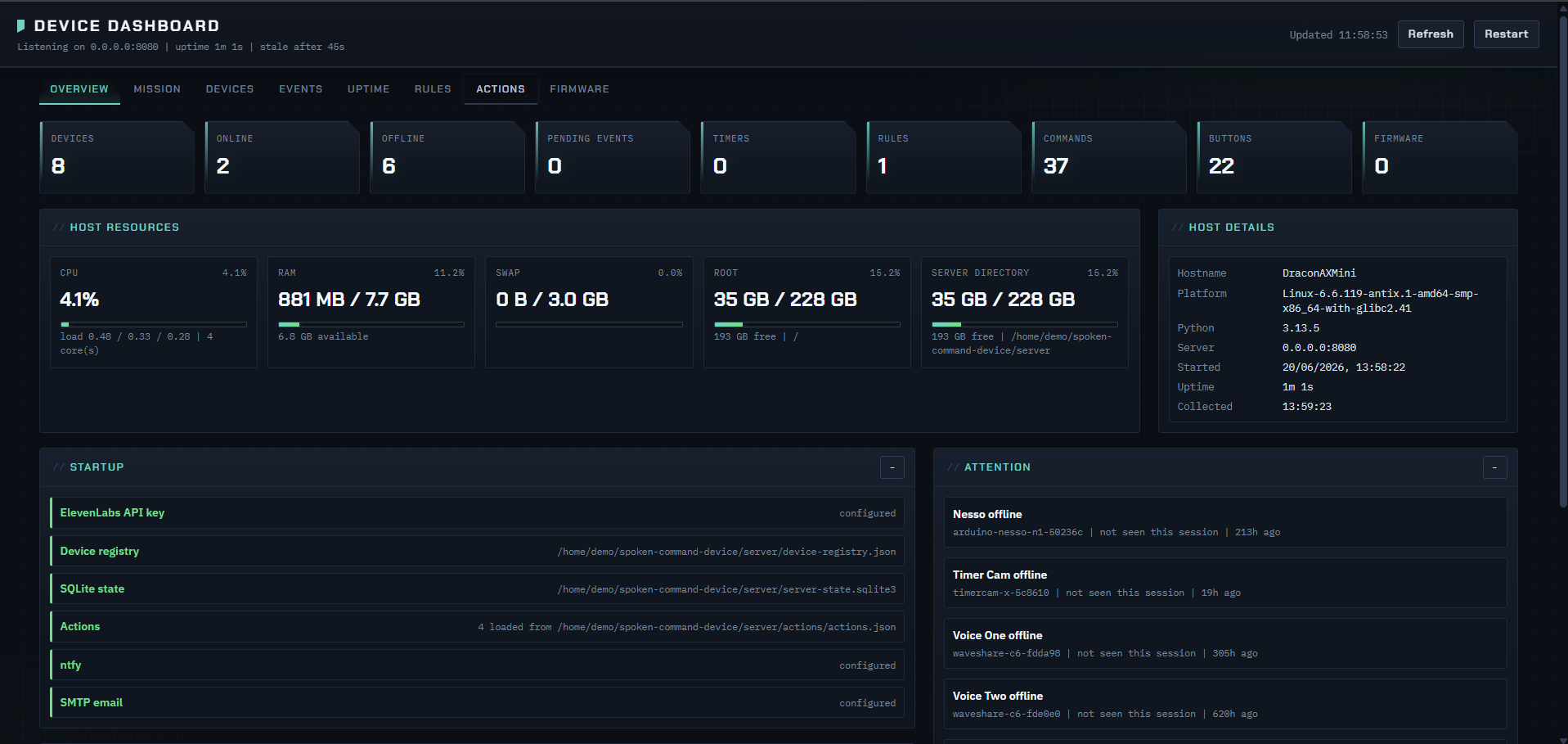The height and width of the screenshot is (744, 1568).
Task: Open the Devices tab
Action: [x=230, y=89]
